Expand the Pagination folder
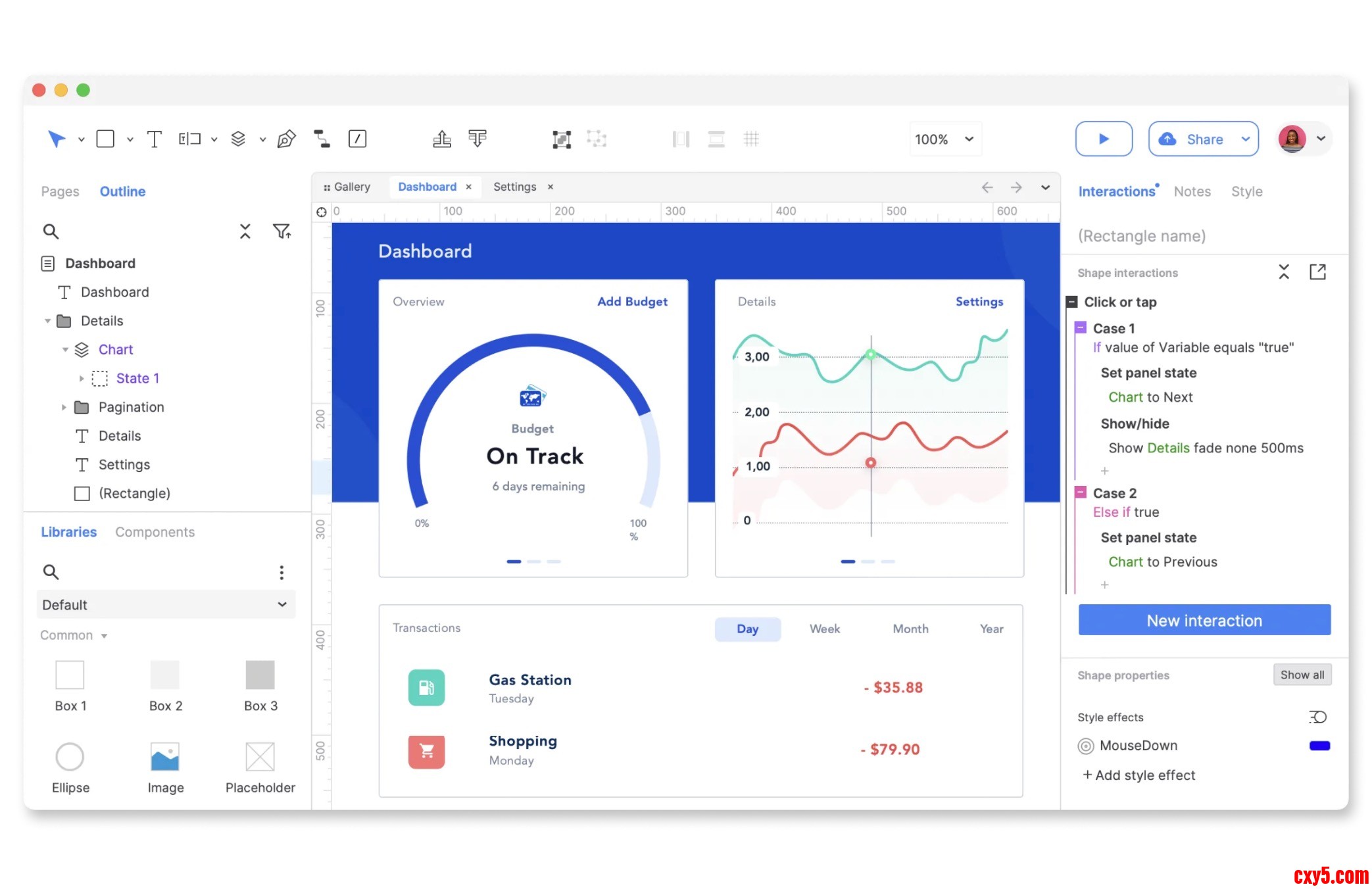Image resolution: width=1372 pixels, height=889 pixels. (x=64, y=407)
